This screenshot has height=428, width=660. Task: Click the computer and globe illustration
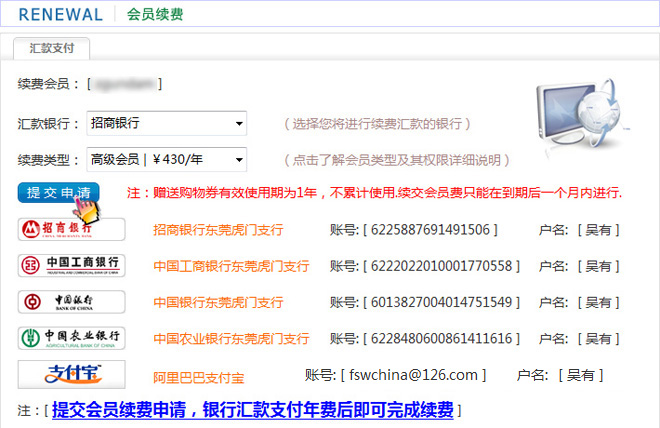point(580,115)
